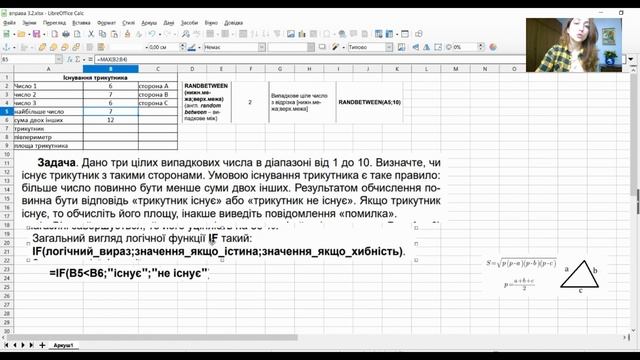Image resolution: width=640 pixels, height=360 pixels.
Task: Click the equals formula button
Action: pos(90,60)
